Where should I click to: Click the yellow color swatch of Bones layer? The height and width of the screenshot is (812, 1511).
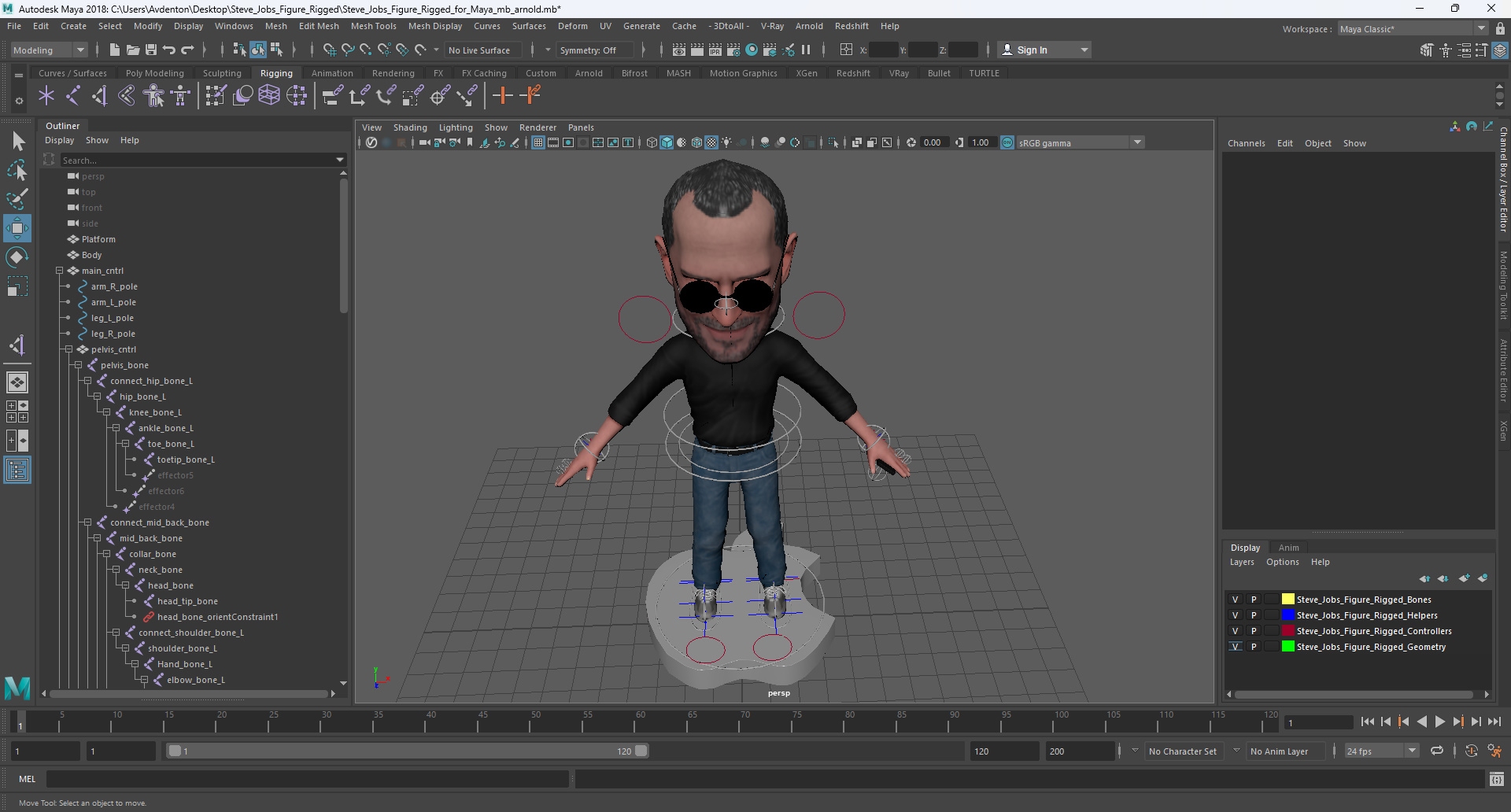(x=1287, y=600)
